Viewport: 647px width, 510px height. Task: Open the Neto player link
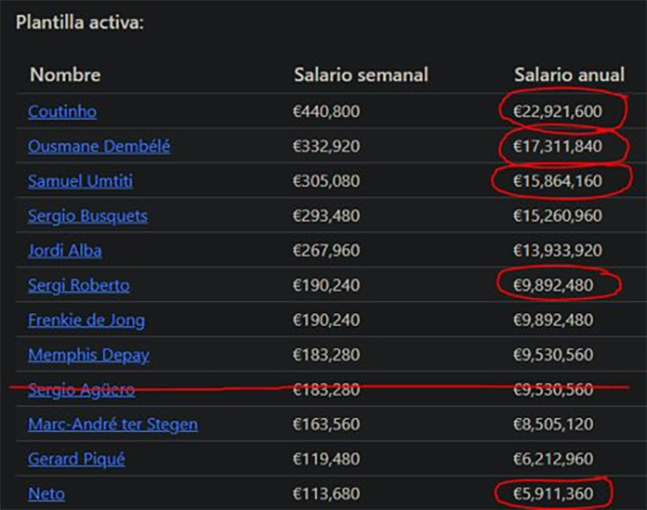pos(47,493)
